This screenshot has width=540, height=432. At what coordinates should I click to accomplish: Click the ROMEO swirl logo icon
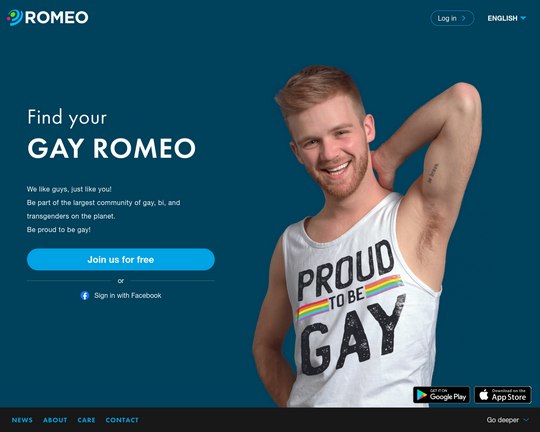[x=15, y=18]
